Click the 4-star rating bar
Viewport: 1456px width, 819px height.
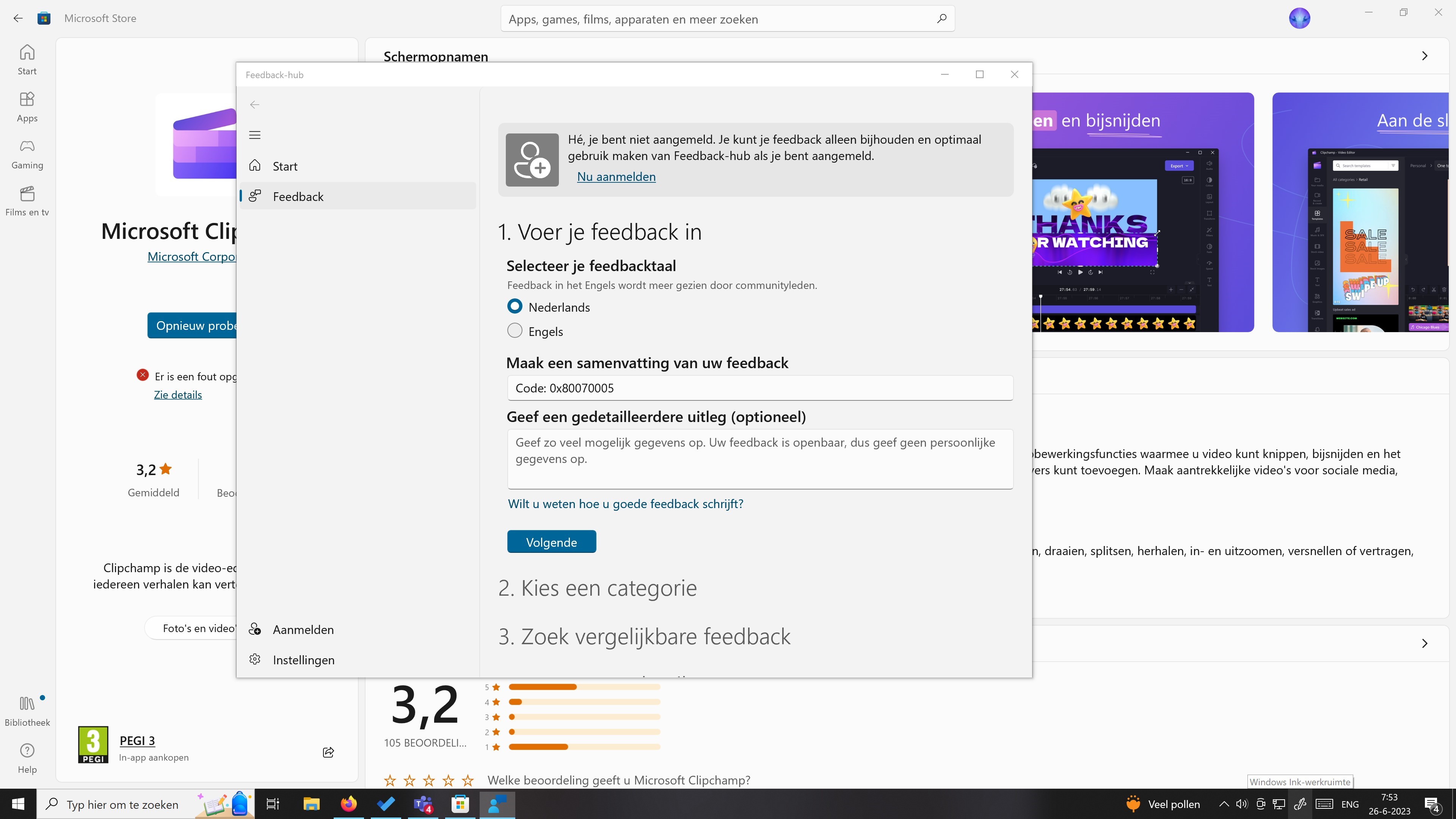[x=584, y=701]
